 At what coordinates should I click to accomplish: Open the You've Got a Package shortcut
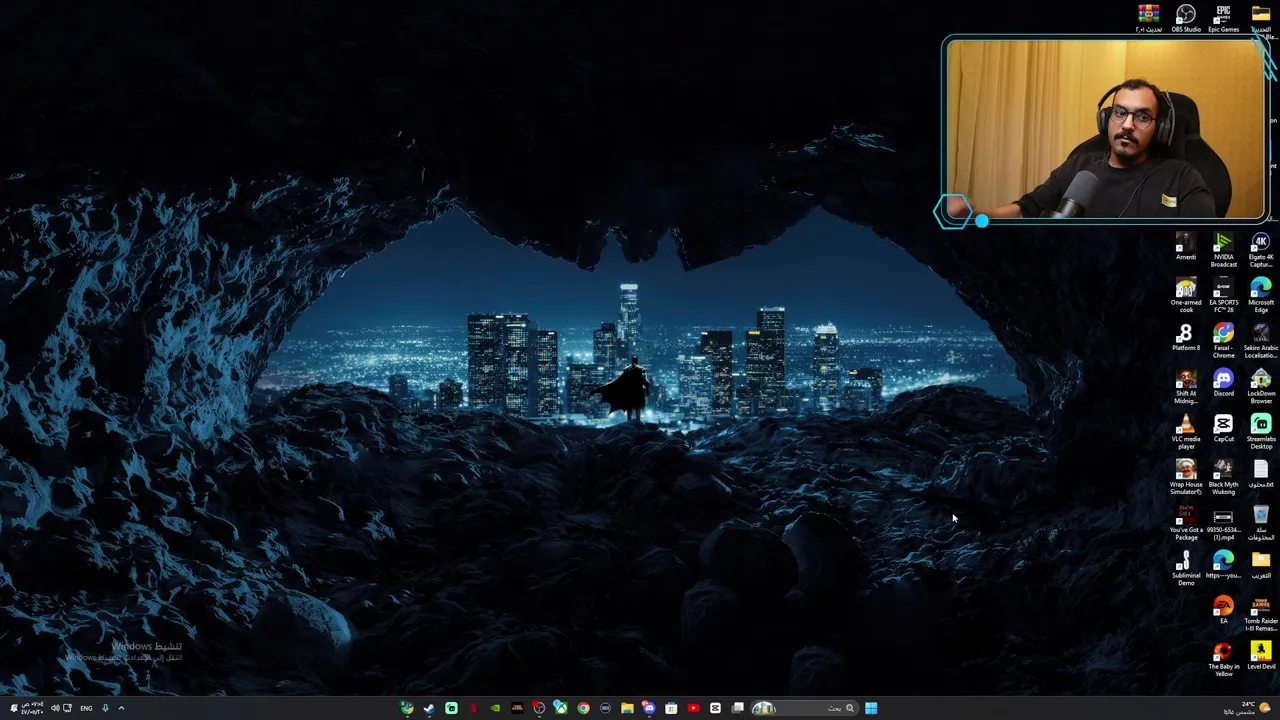coord(1186,524)
